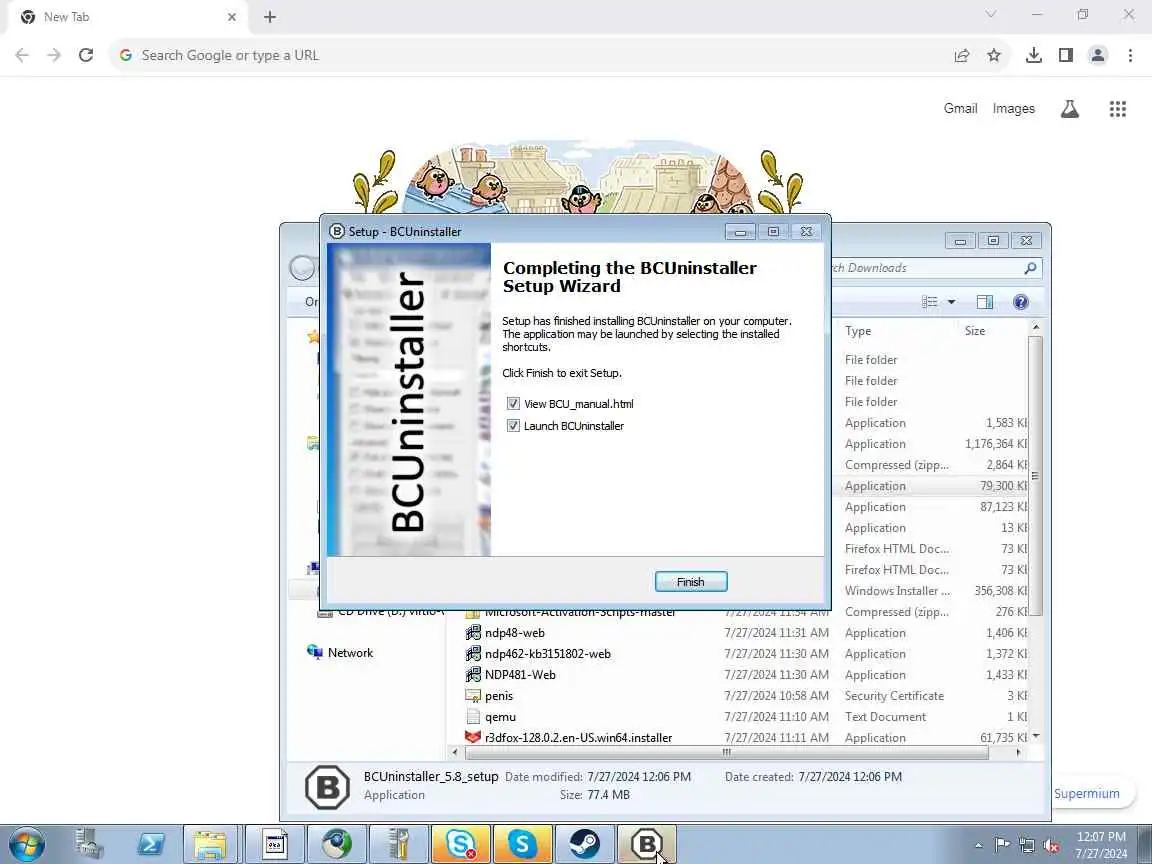Open the Supermium browser taskbar icon

(x=337, y=844)
